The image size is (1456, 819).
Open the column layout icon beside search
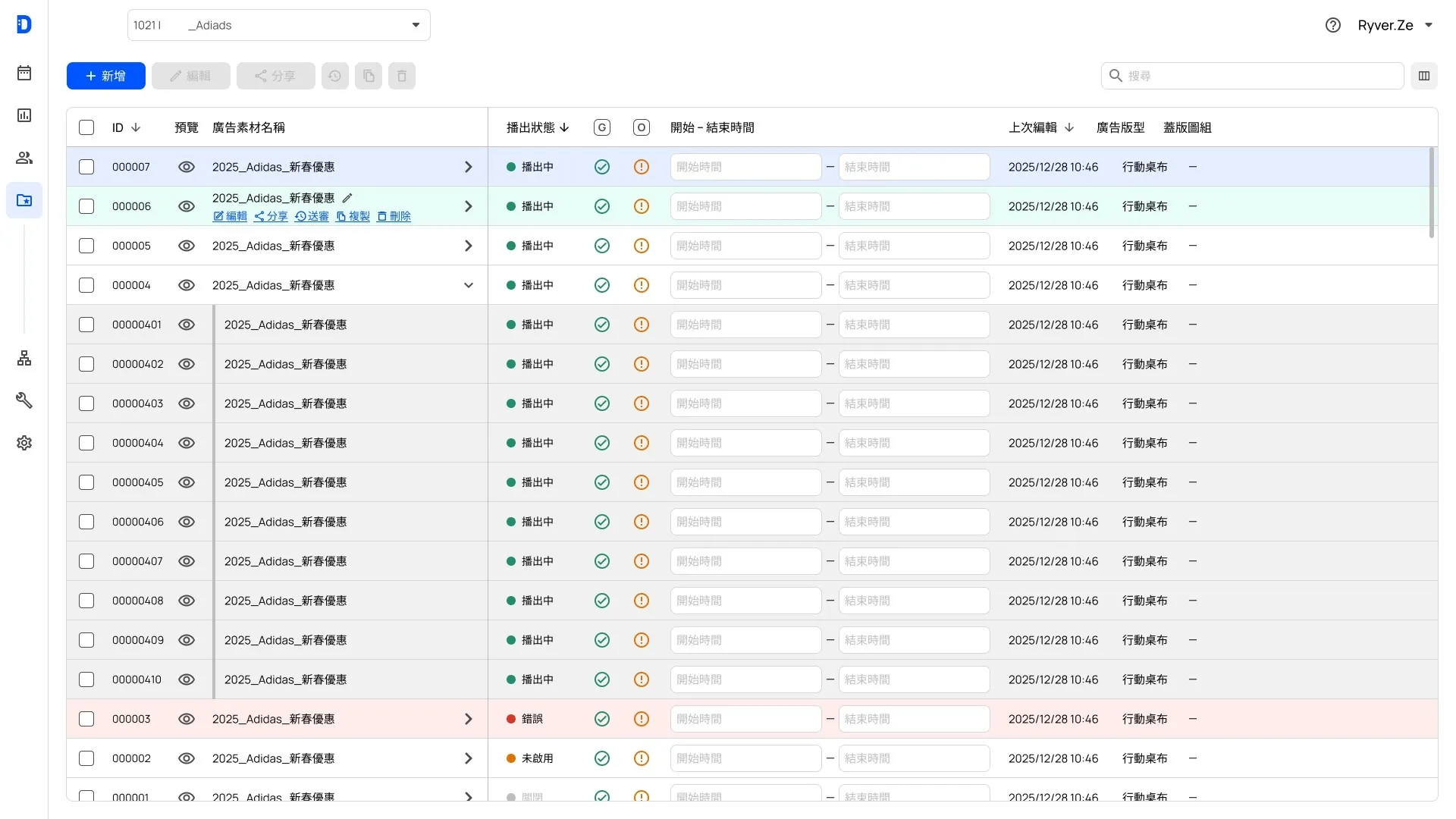point(1424,76)
